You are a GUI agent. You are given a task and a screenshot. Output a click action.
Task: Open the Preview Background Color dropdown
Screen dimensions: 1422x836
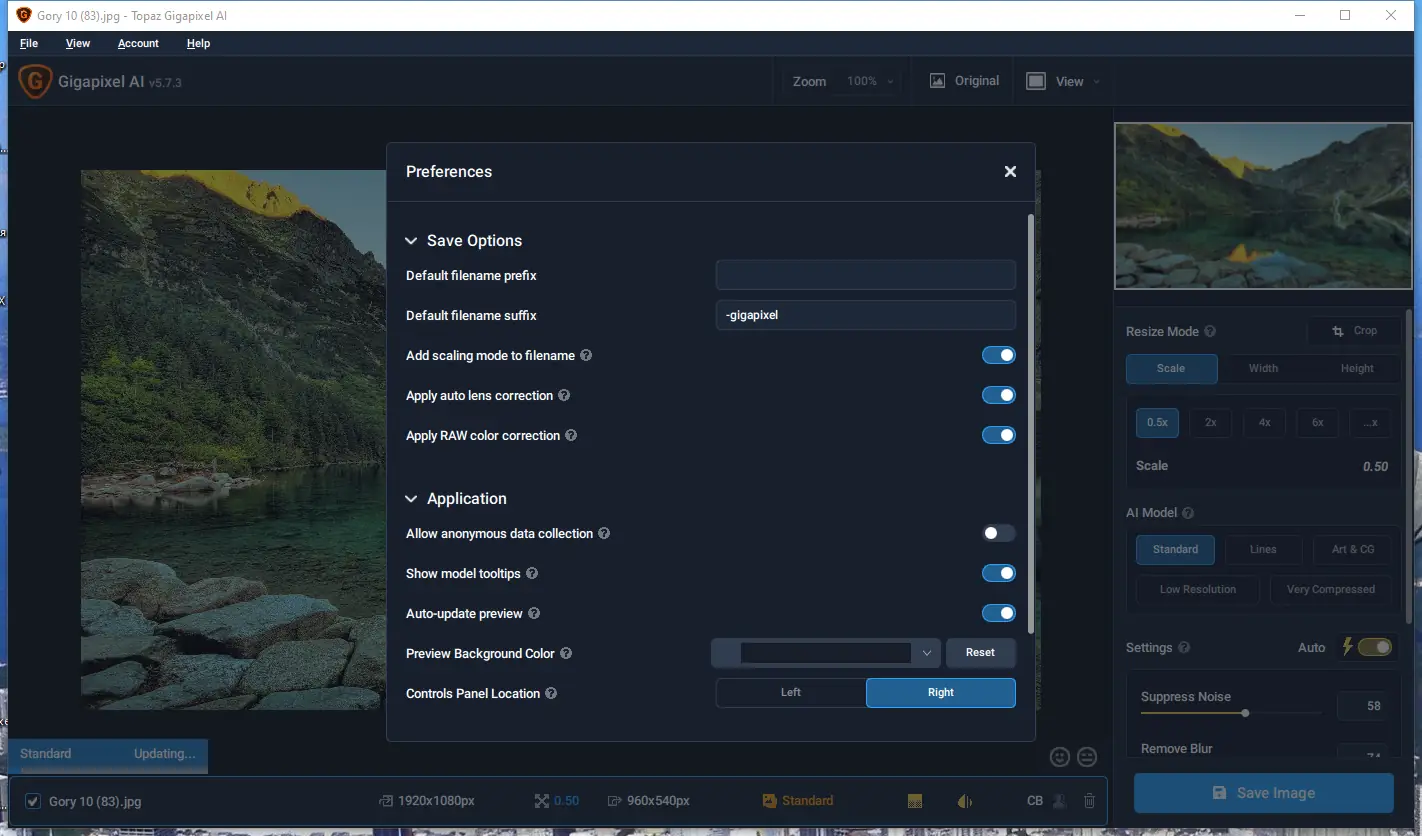coord(926,653)
